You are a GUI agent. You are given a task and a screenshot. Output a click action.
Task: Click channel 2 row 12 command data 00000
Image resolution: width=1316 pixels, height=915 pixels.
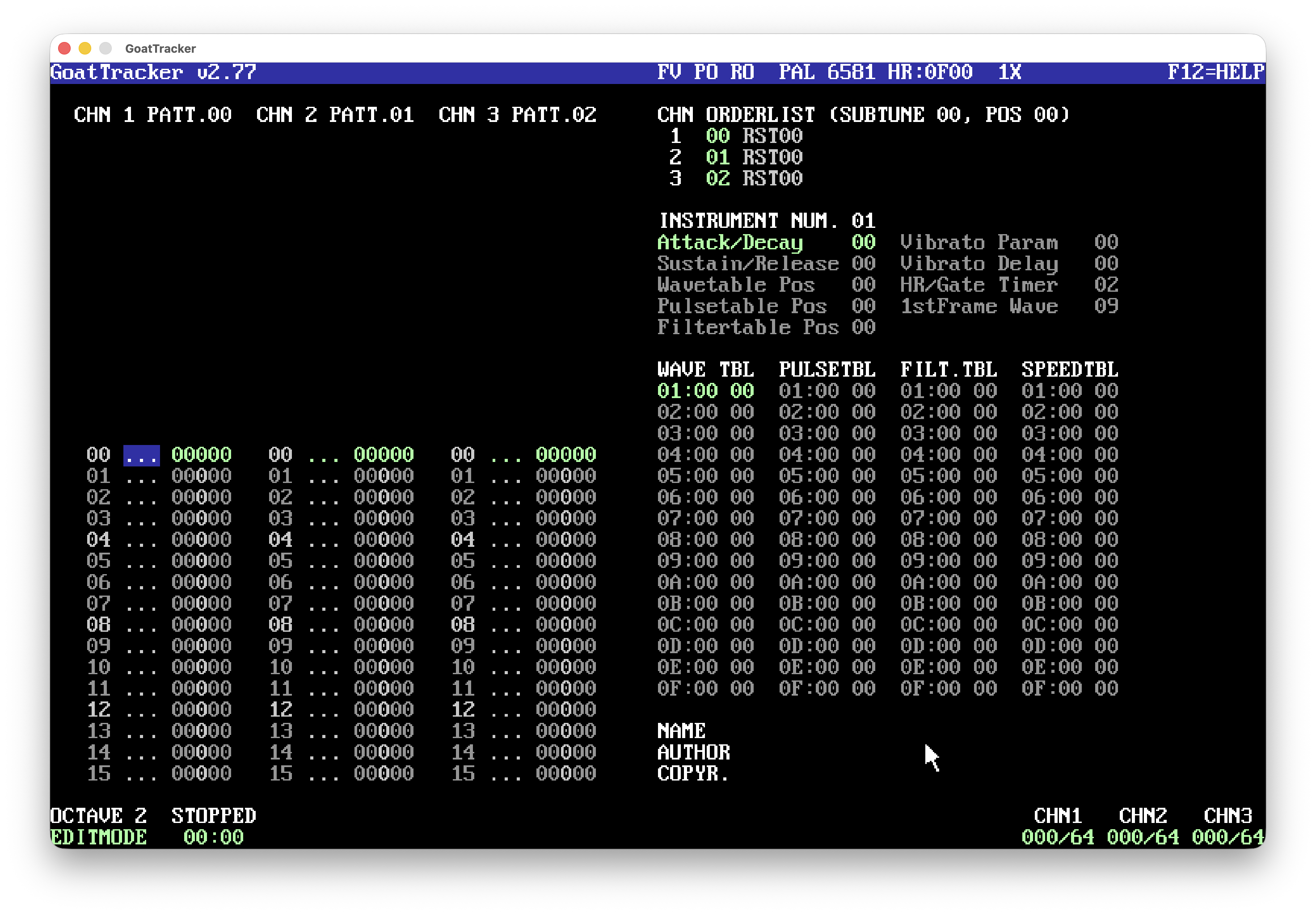pyautogui.click(x=384, y=709)
